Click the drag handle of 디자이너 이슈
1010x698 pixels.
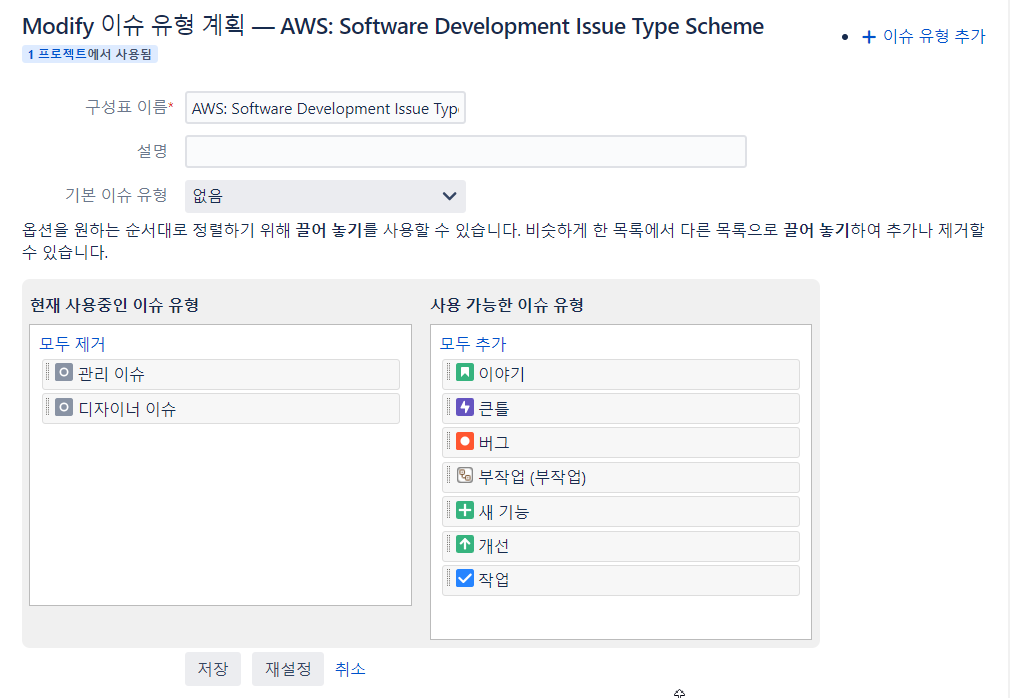(48, 406)
